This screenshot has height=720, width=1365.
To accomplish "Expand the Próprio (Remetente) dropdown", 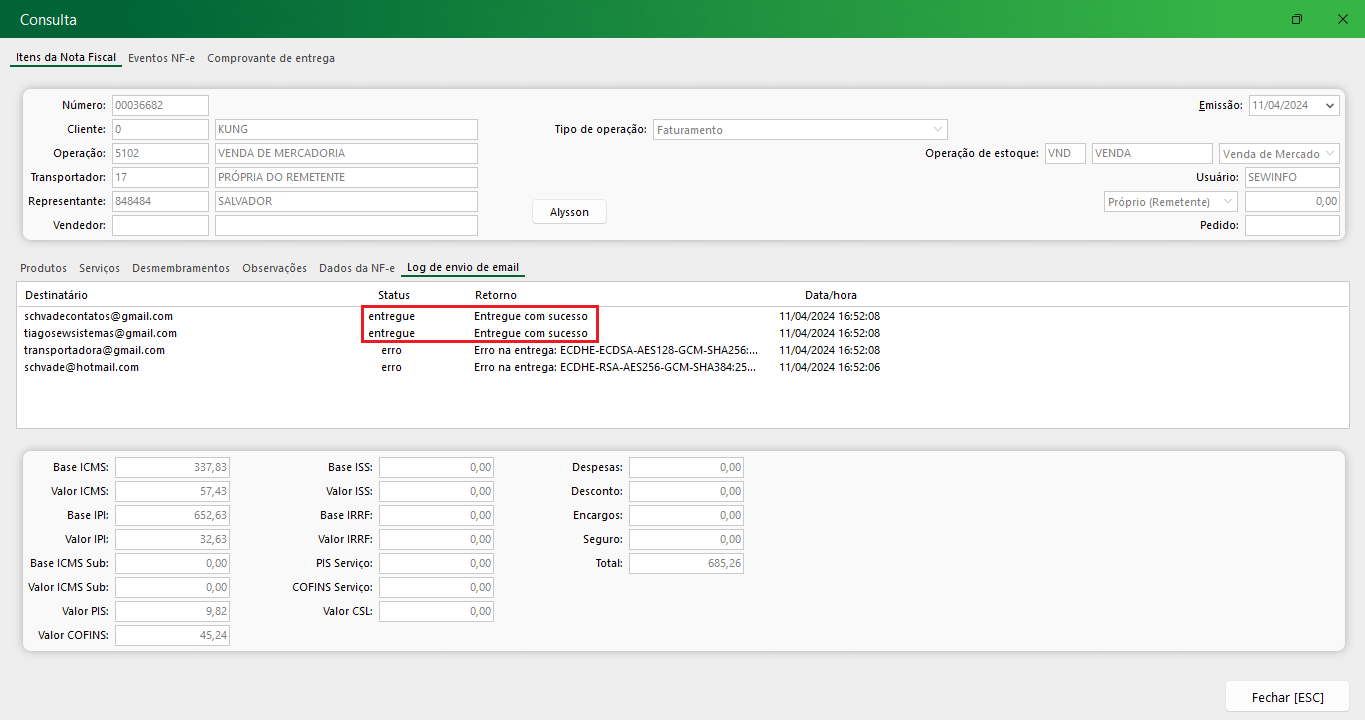I will click(x=1227, y=202).
